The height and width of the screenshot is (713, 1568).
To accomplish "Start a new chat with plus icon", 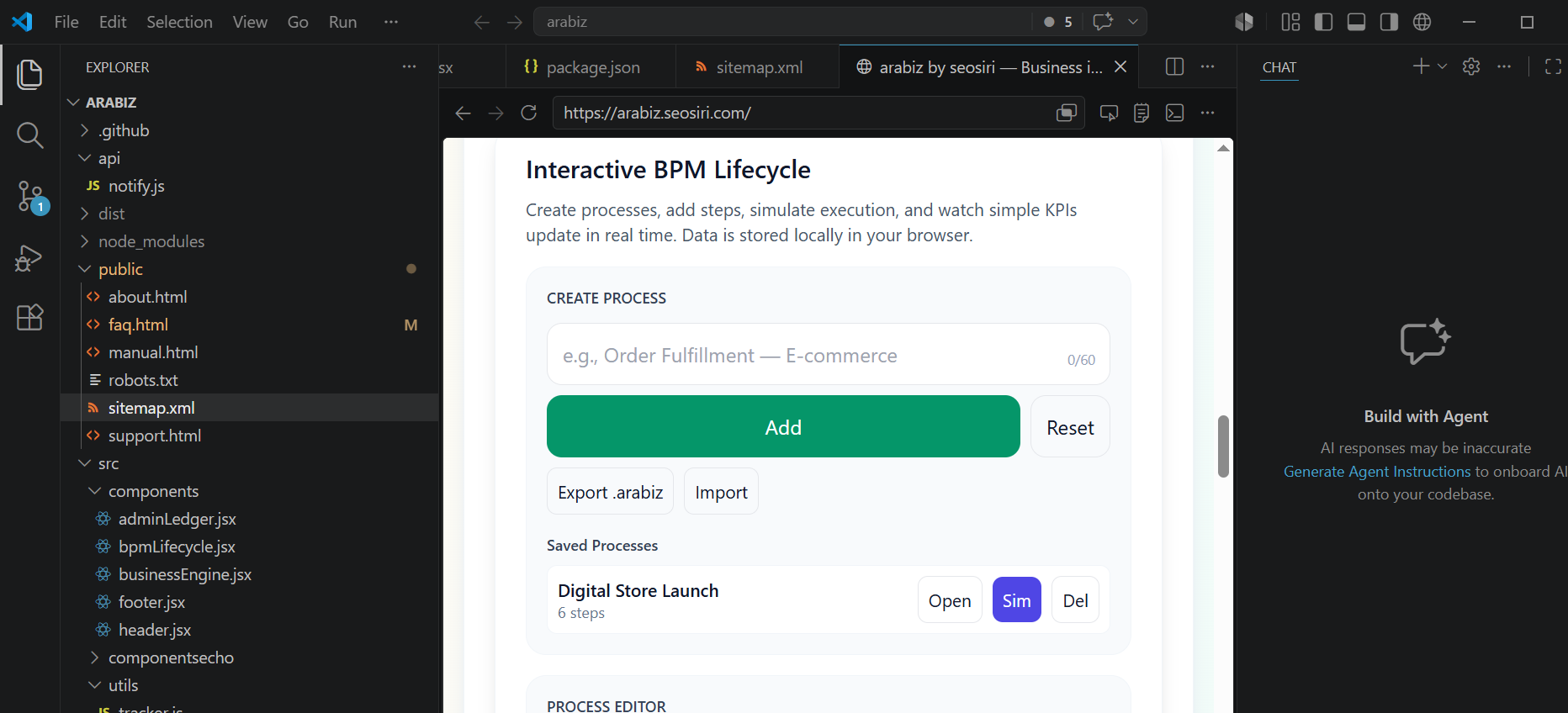I will (x=1421, y=66).
